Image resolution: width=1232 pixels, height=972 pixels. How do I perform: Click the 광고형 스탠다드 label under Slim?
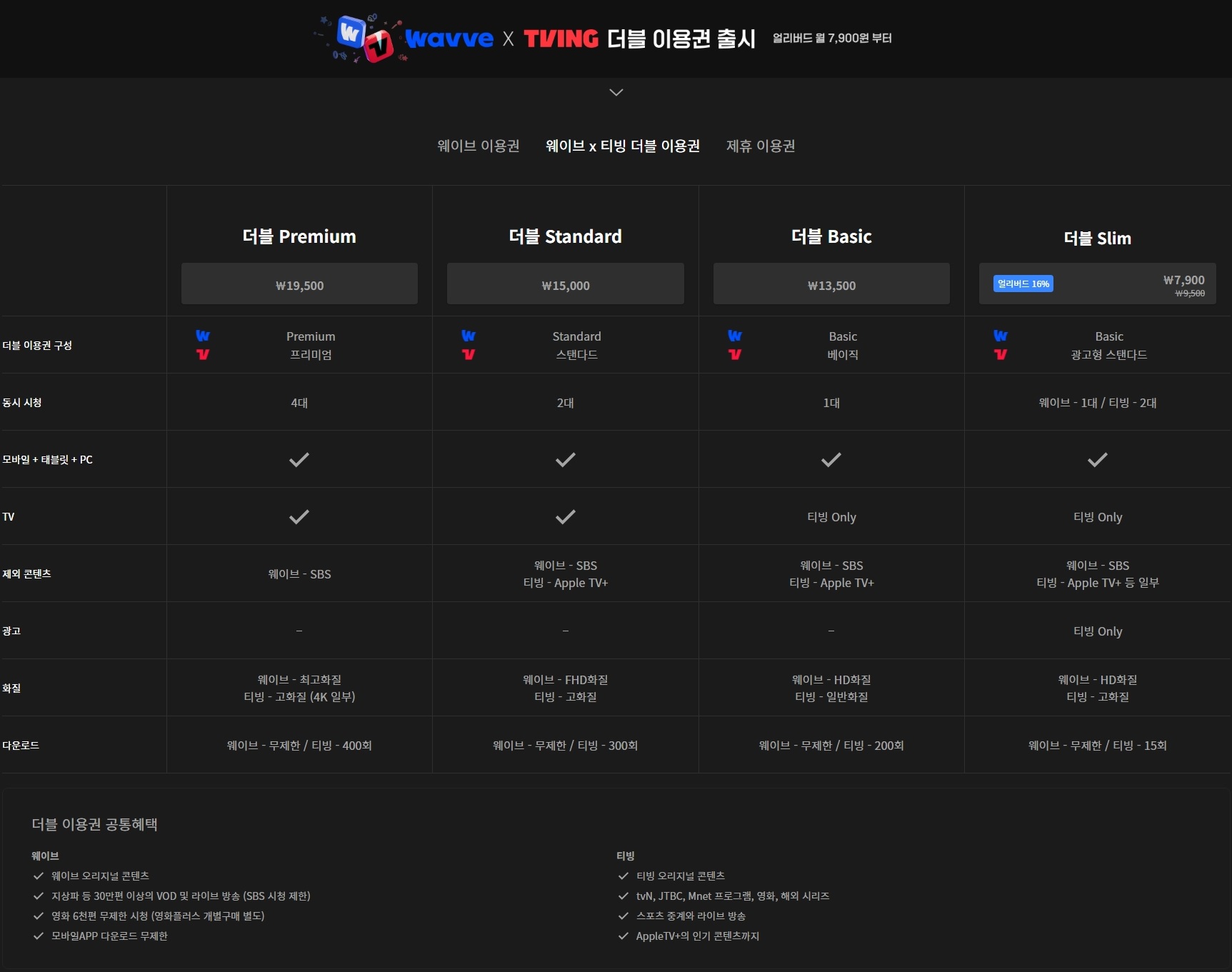(1109, 355)
